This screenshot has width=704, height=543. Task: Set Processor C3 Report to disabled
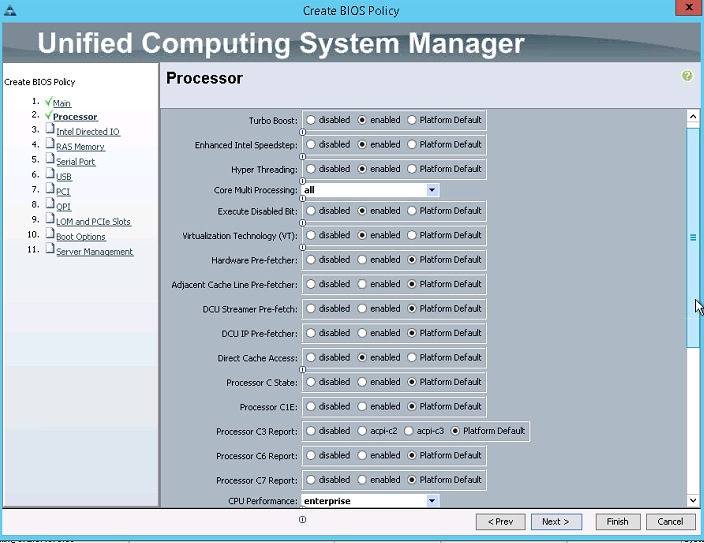click(311, 431)
